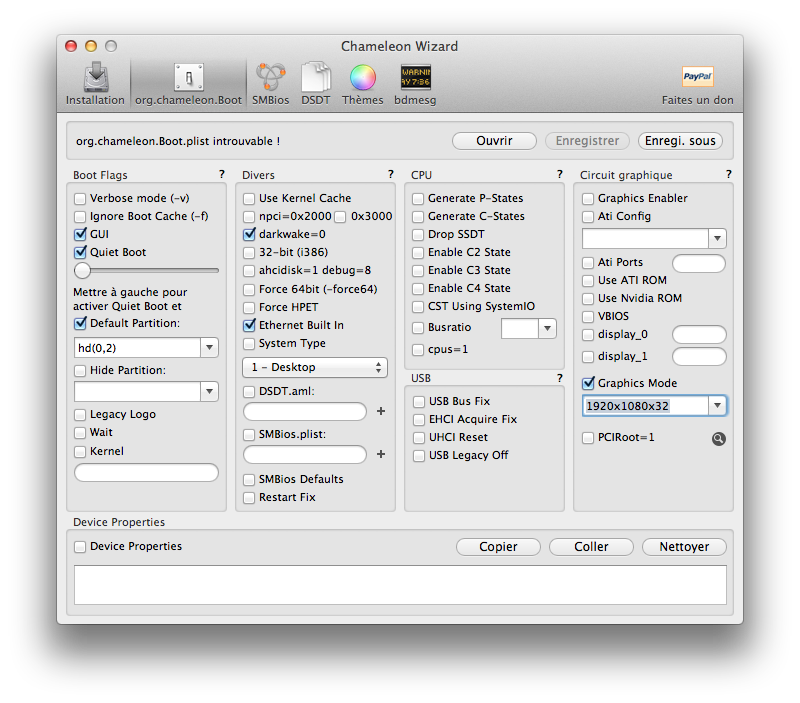The height and width of the screenshot is (703, 800).
Task: Expand the Graphics Mode resolution dropdown
Action: point(716,405)
